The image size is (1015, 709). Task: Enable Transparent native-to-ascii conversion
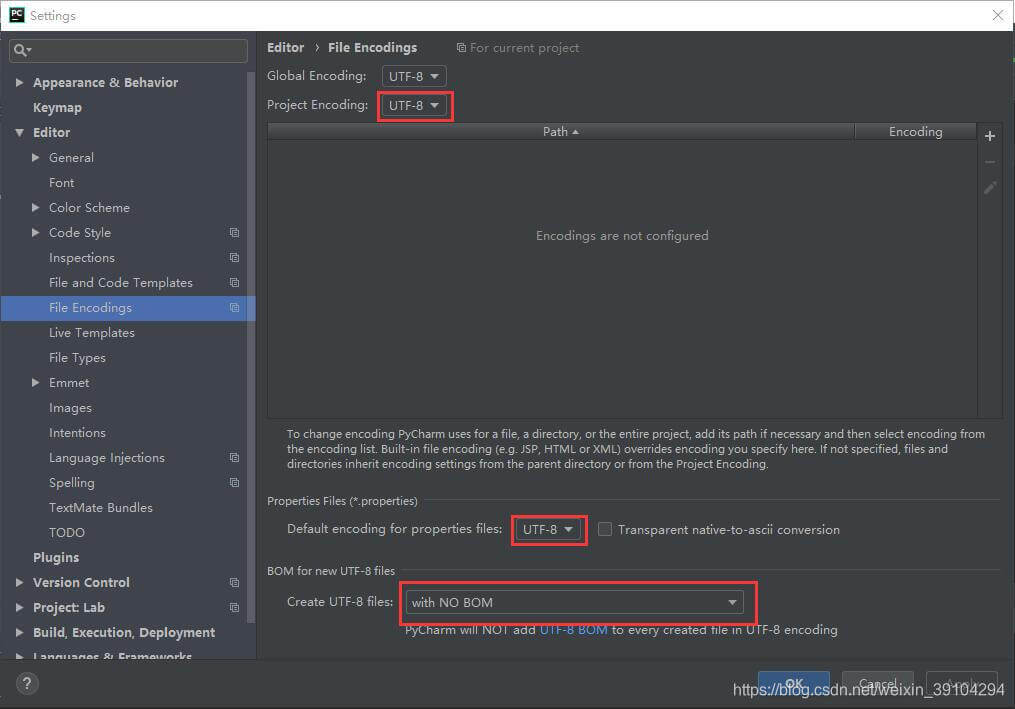coord(605,530)
